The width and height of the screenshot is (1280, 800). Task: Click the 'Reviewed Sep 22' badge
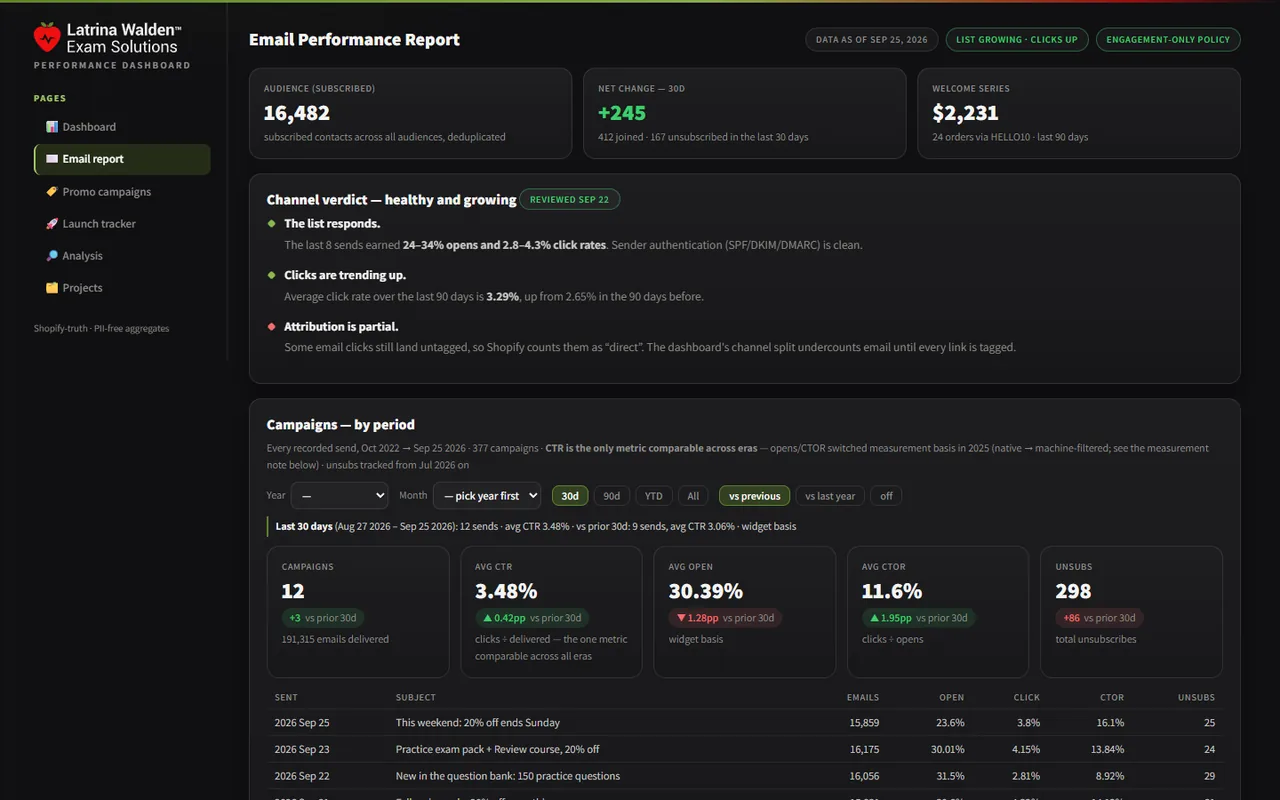tap(569, 199)
